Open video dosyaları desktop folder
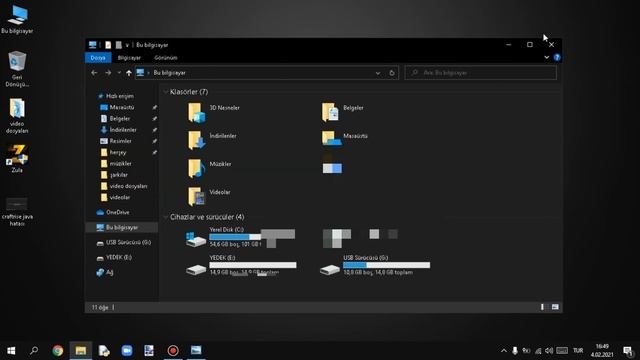The height and width of the screenshot is (360, 640). click(17, 116)
